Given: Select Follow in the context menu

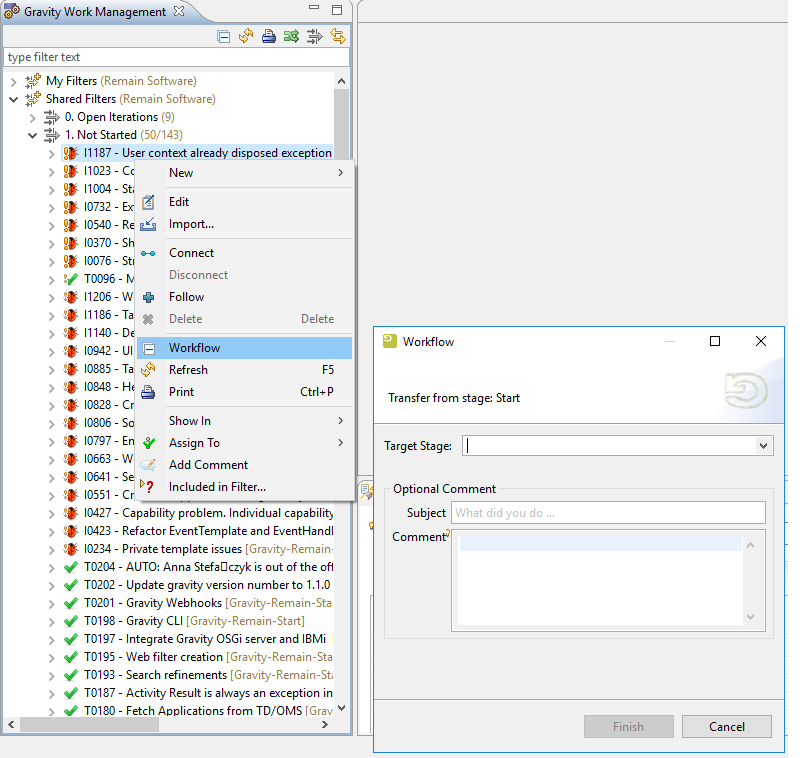Looking at the screenshot, I should pos(186,297).
